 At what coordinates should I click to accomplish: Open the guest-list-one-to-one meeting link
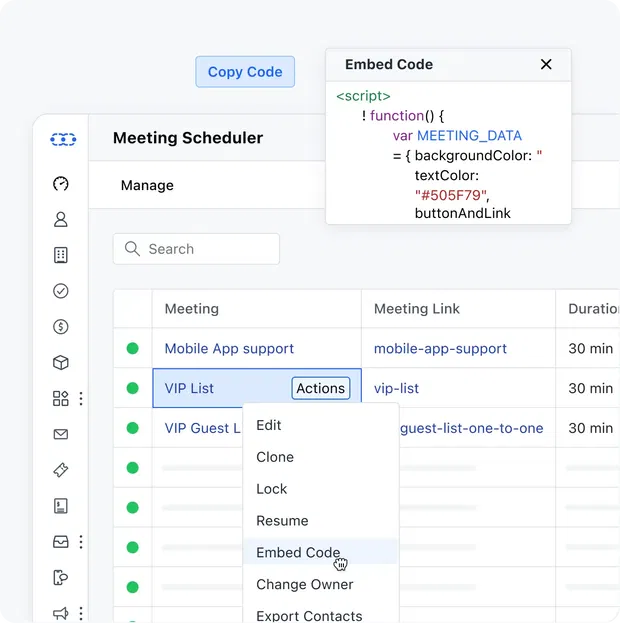pos(471,428)
